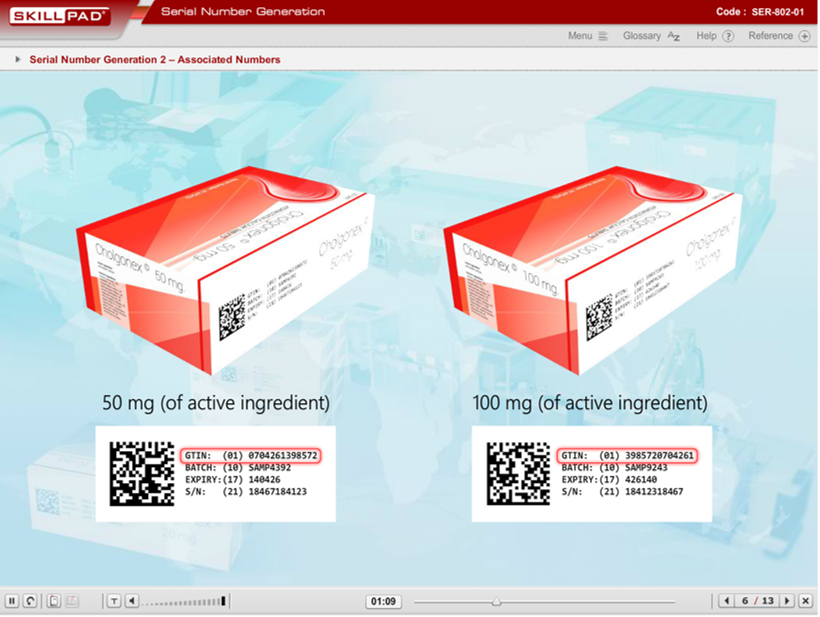Click the greyed-out two-page book icon

(x=72, y=601)
